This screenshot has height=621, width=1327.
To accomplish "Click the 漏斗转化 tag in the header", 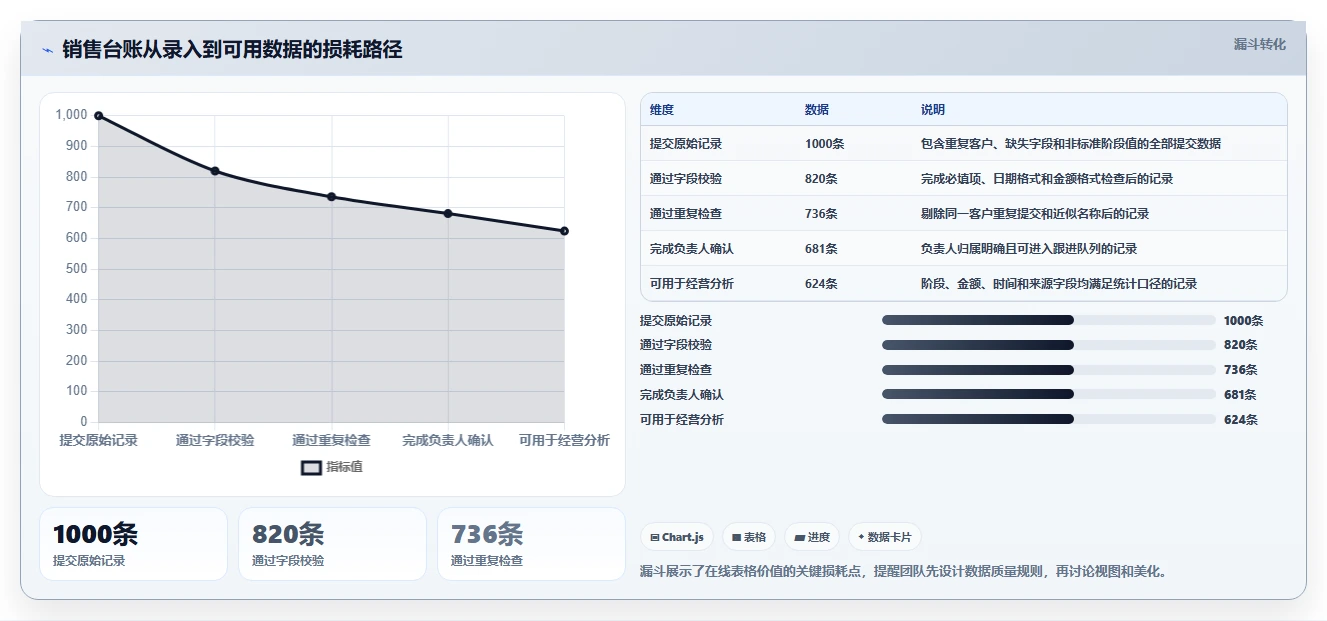I will coord(1259,45).
